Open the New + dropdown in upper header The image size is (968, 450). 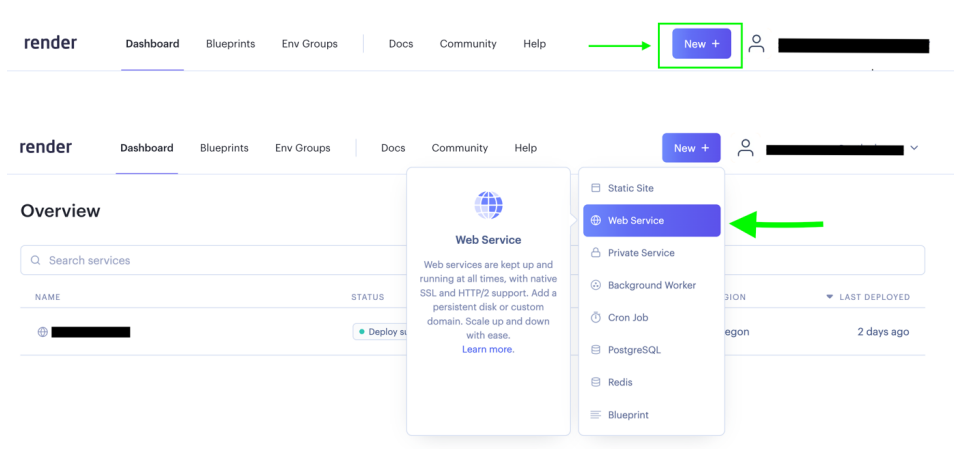pyautogui.click(x=701, y=44)
